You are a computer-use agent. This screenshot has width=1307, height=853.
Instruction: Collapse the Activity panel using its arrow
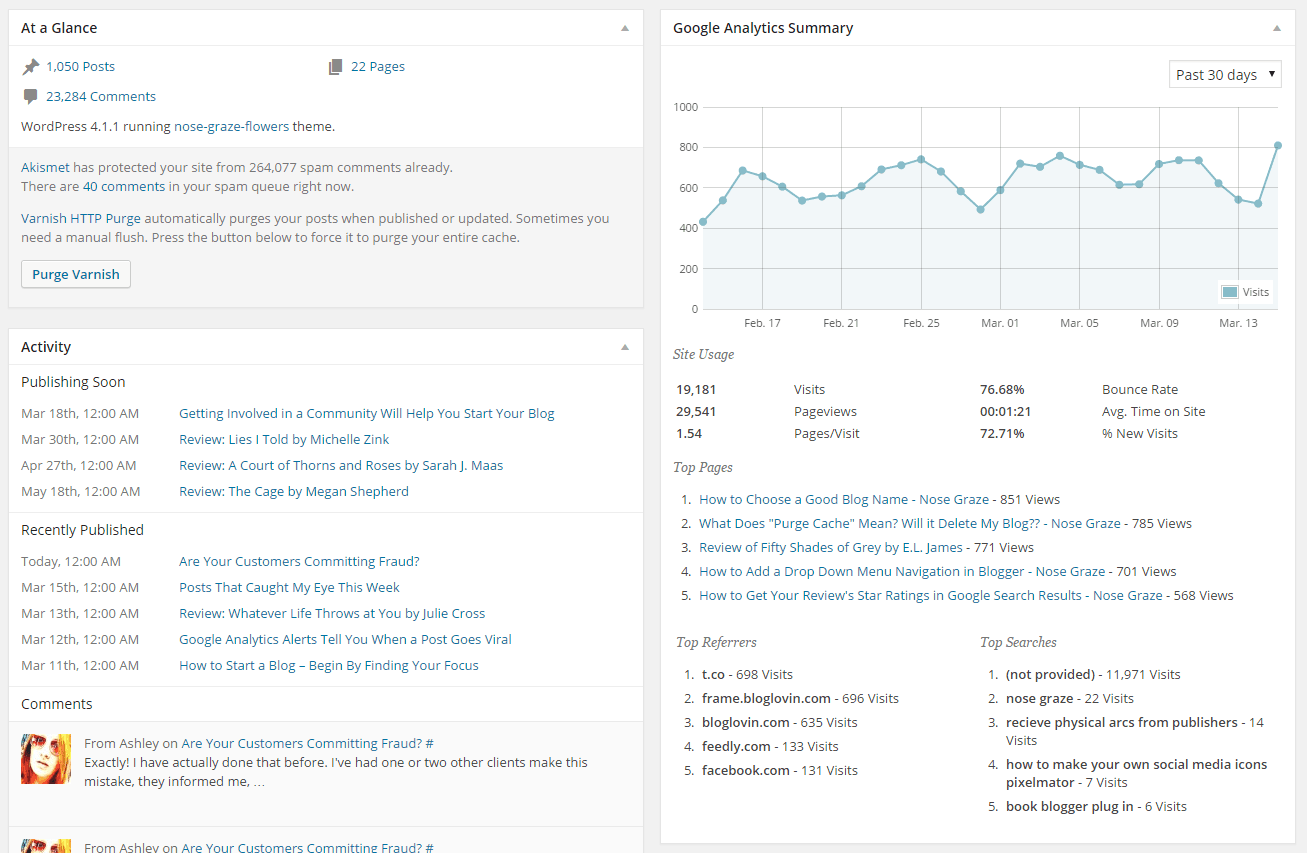click(625, 347)
